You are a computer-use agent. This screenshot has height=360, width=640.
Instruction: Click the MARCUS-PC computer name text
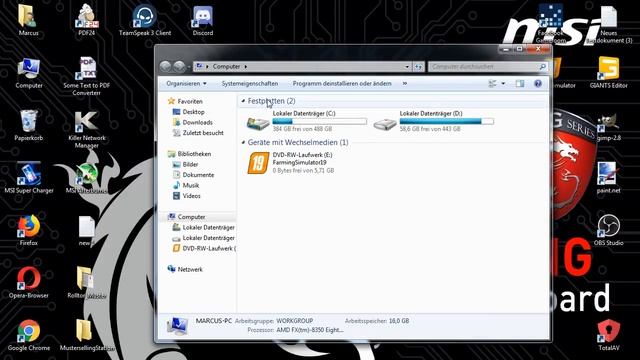click(213, 321)
